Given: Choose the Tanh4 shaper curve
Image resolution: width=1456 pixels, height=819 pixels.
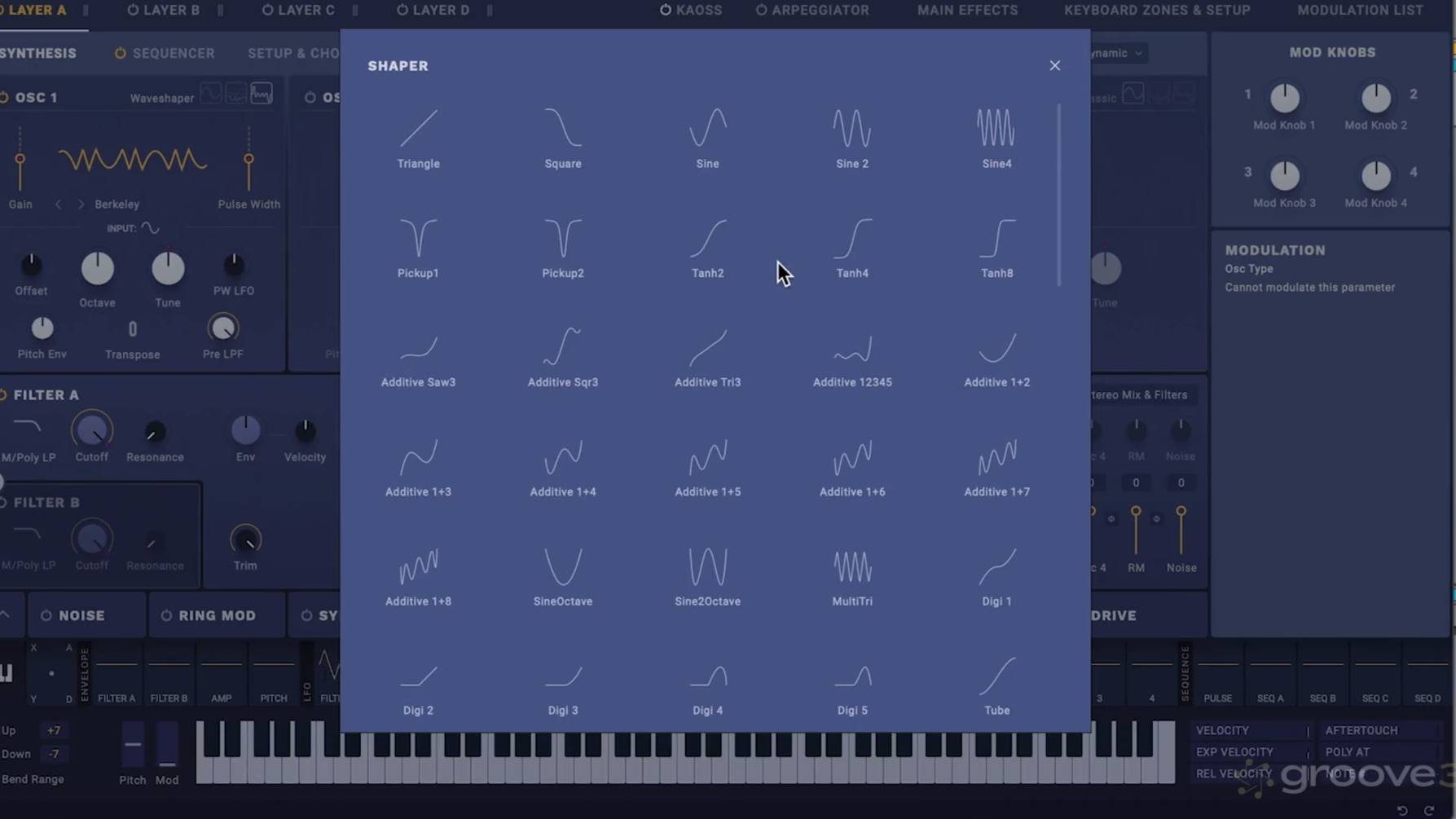Looking at the screenshot, I should point(852,248).
